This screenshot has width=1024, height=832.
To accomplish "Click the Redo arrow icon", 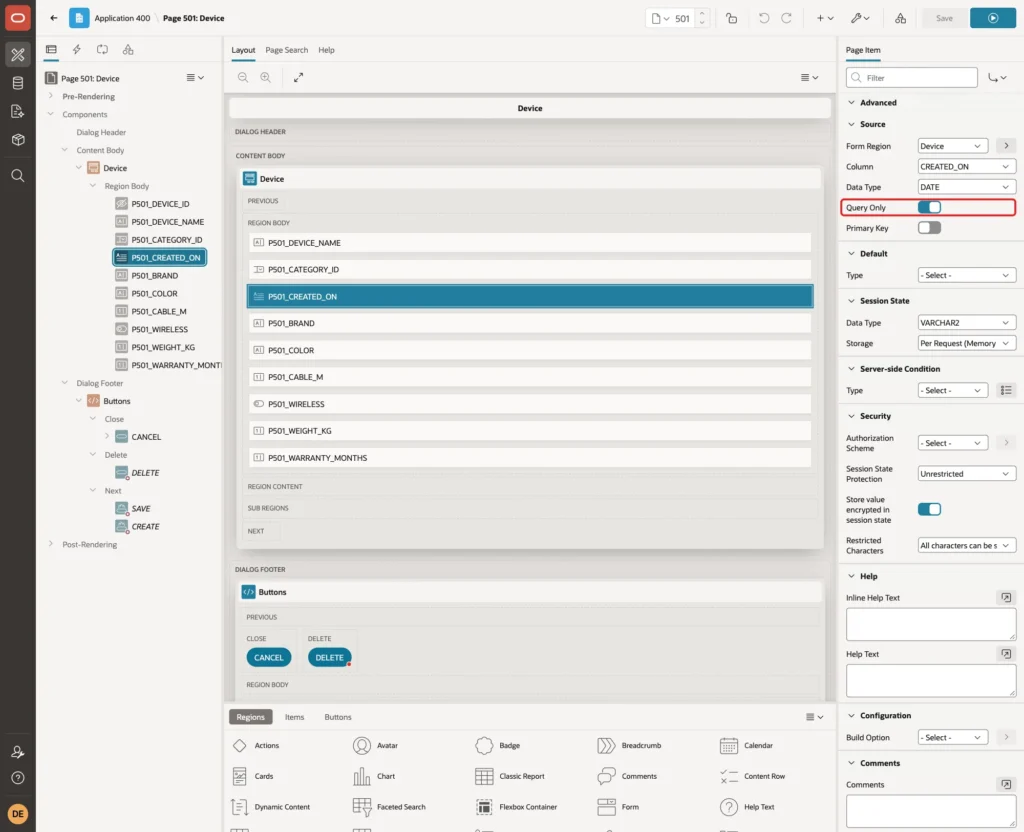I will [x=786, y=18].
